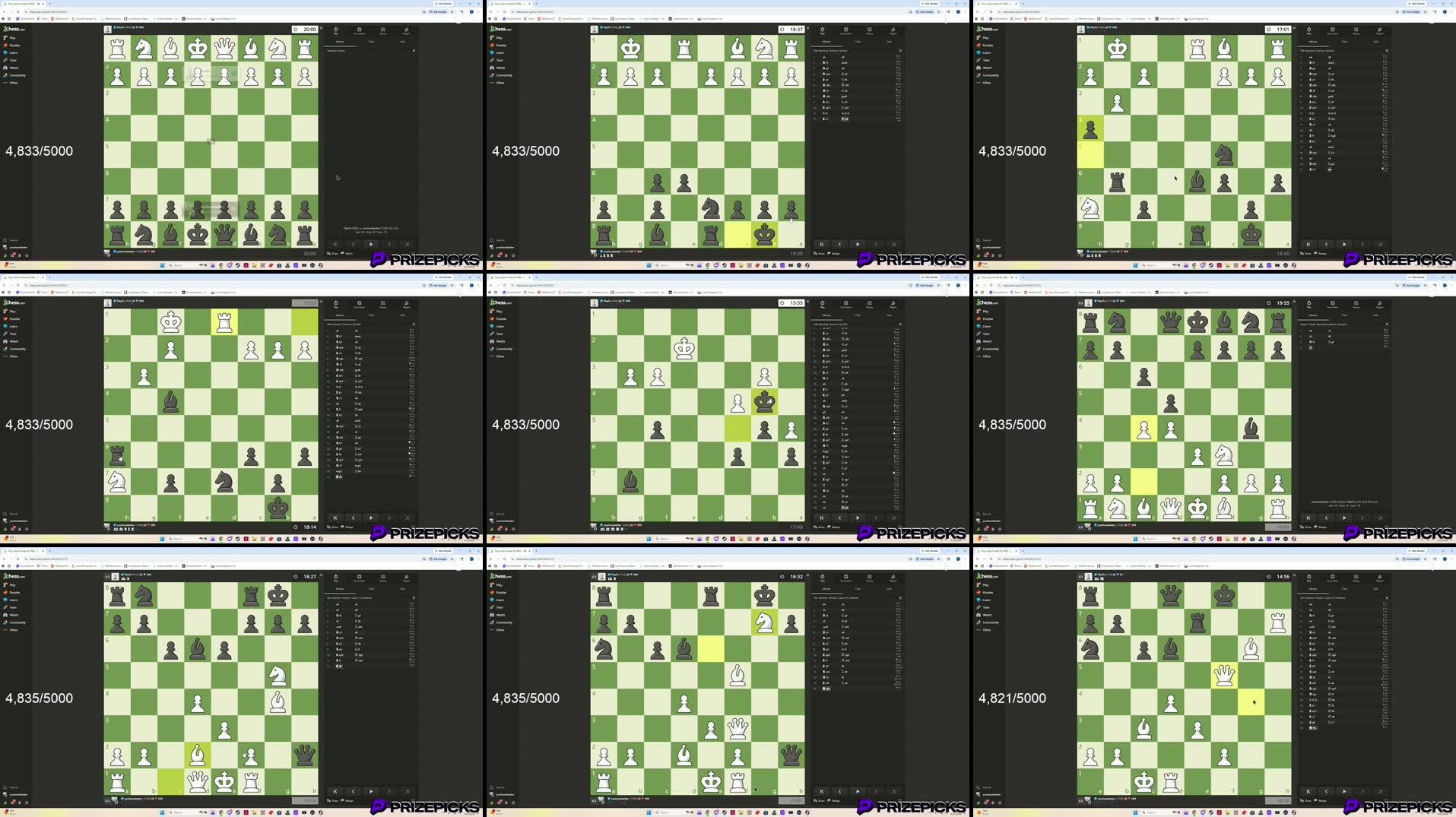Click Resign button in the 19:55 clock frame

coord(1322,527)
